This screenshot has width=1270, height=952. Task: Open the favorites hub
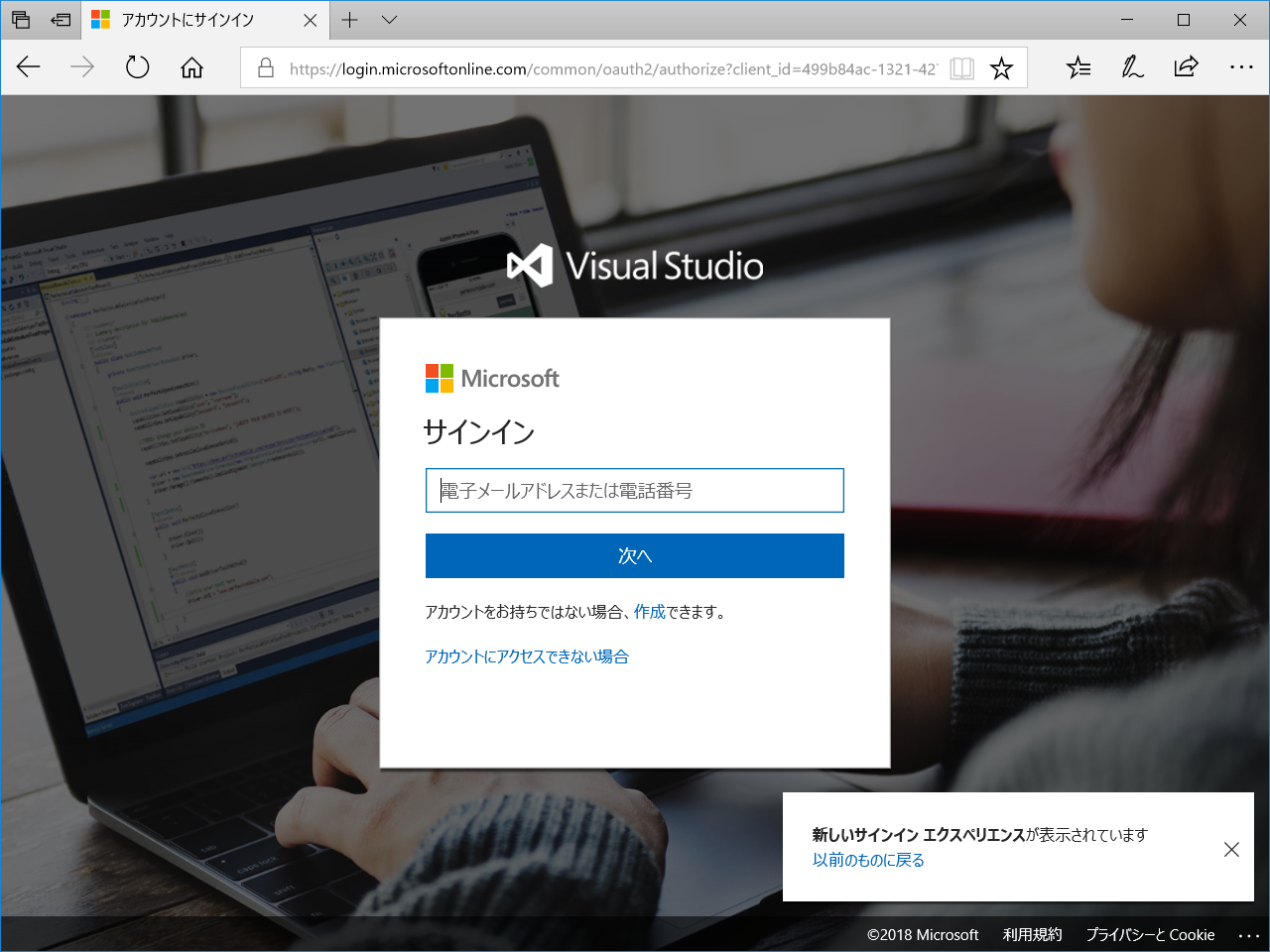[1079, 67]
